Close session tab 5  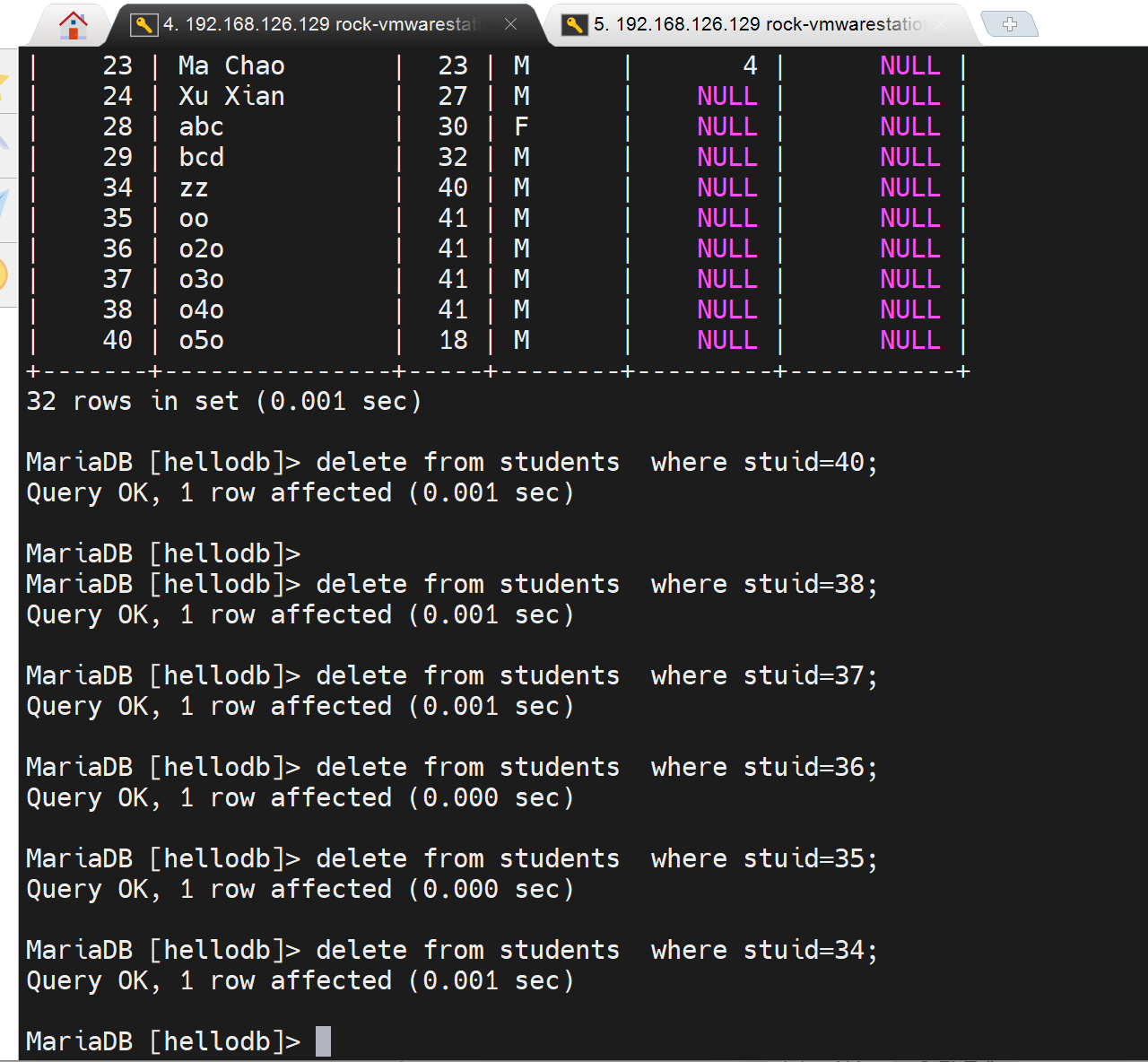click(x=941, y=25)
